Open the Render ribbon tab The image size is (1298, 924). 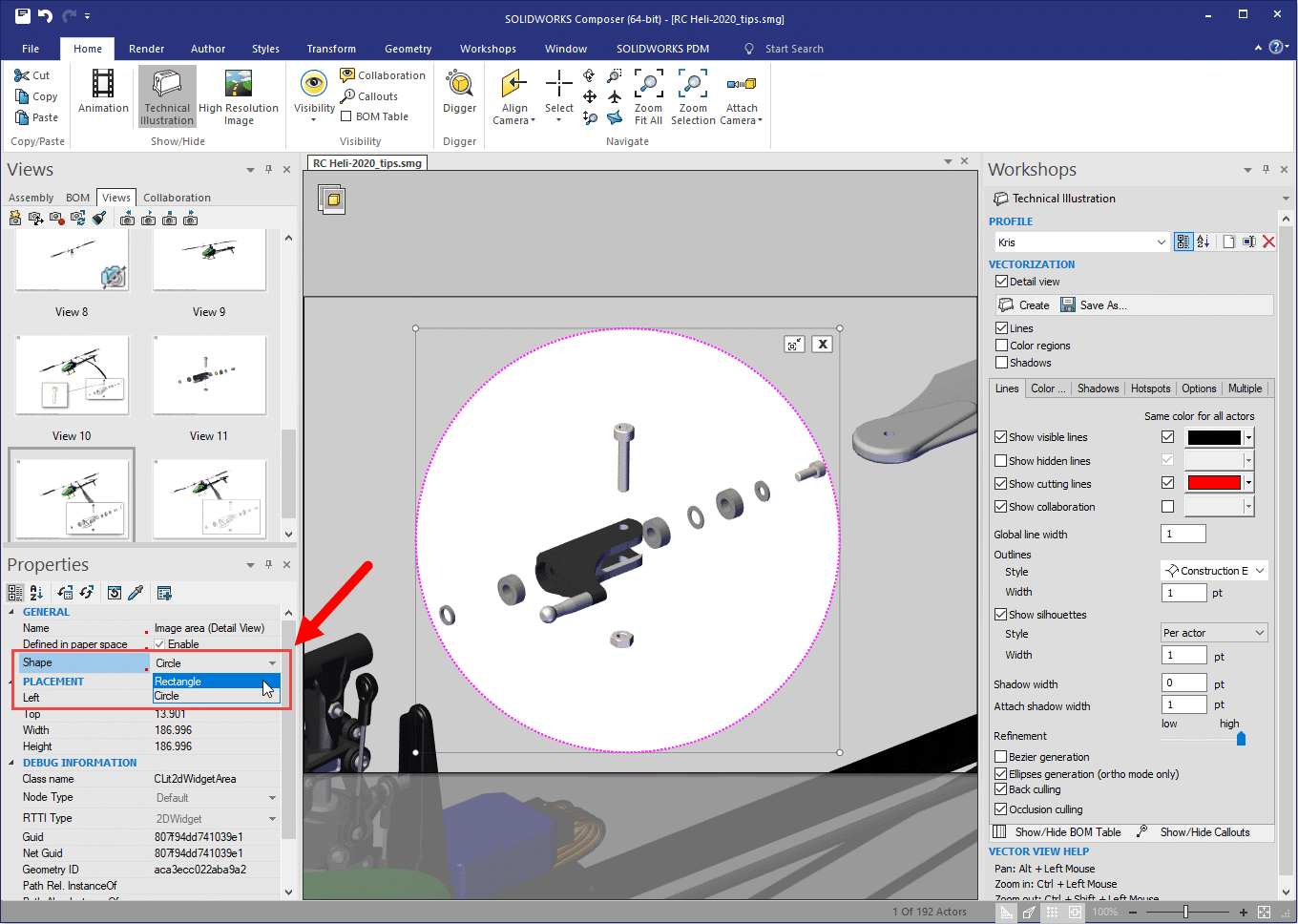(x=146, y=49)
